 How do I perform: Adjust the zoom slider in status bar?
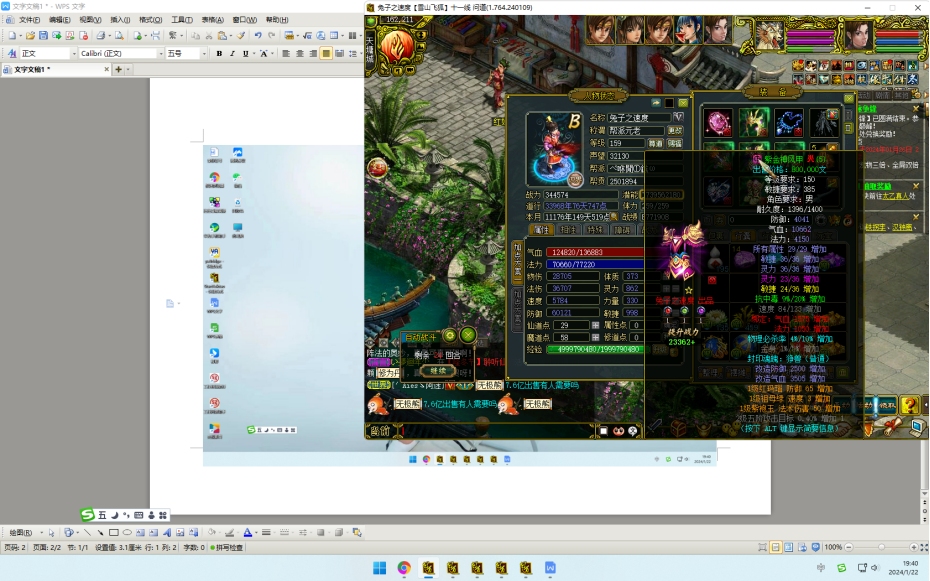click(x=881, y=547)
